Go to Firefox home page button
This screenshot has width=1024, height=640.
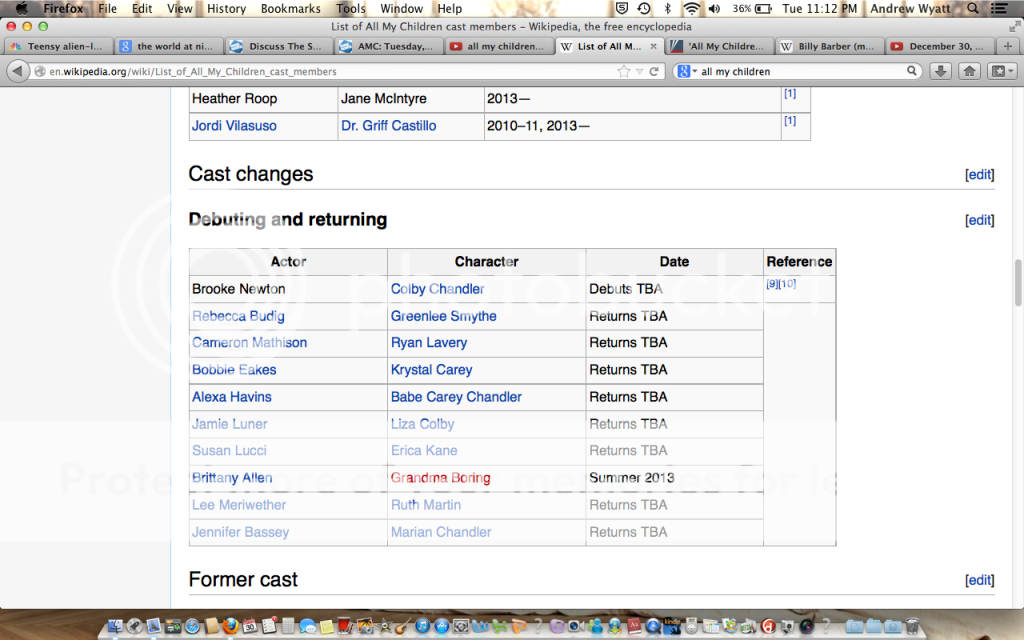(x=969, y=71)
